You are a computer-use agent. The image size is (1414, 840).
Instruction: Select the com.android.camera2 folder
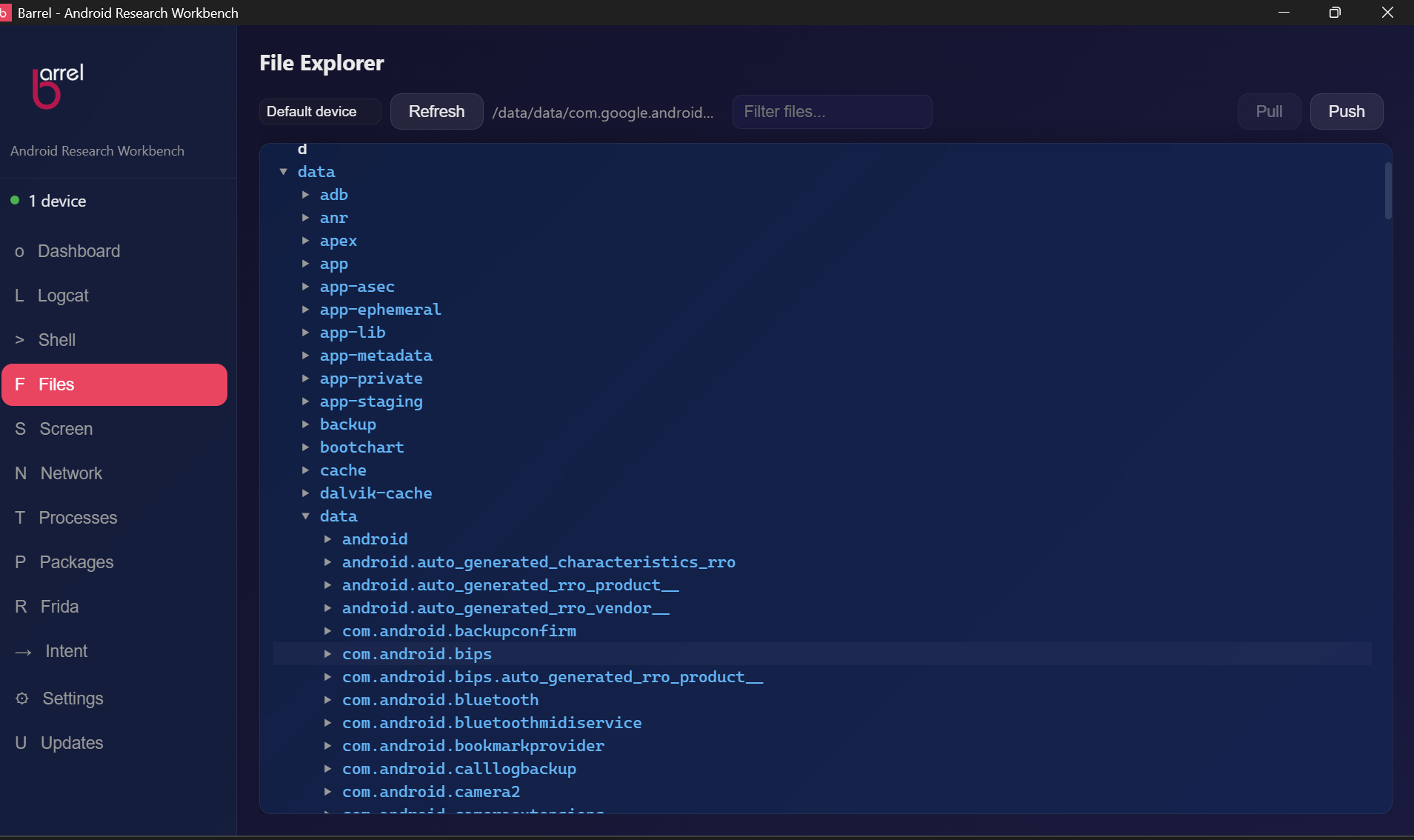coord(431,792)
